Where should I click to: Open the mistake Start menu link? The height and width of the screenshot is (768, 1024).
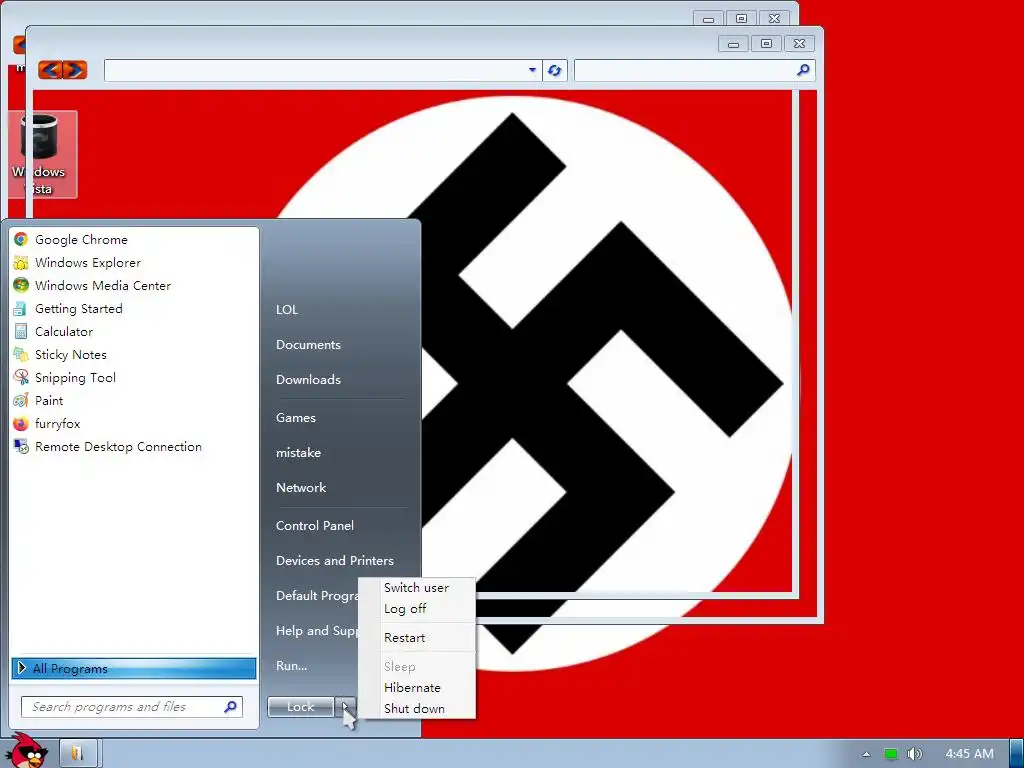point(298,453)
